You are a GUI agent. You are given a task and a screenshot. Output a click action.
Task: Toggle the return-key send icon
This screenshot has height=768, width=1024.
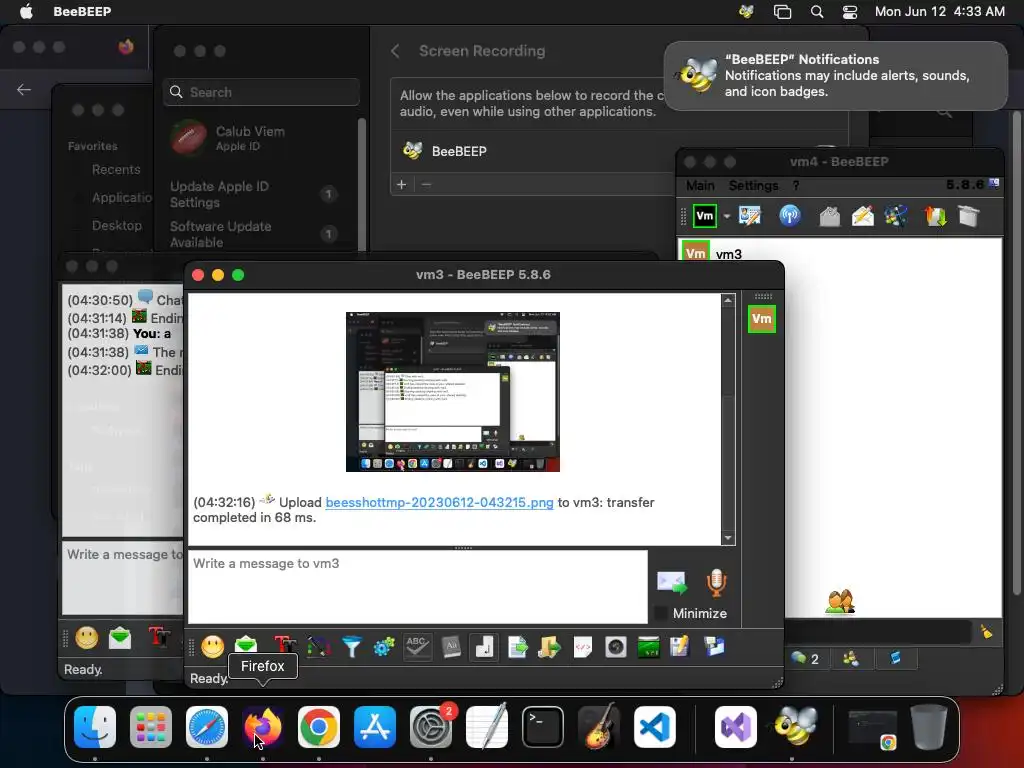tap(484, 647)
